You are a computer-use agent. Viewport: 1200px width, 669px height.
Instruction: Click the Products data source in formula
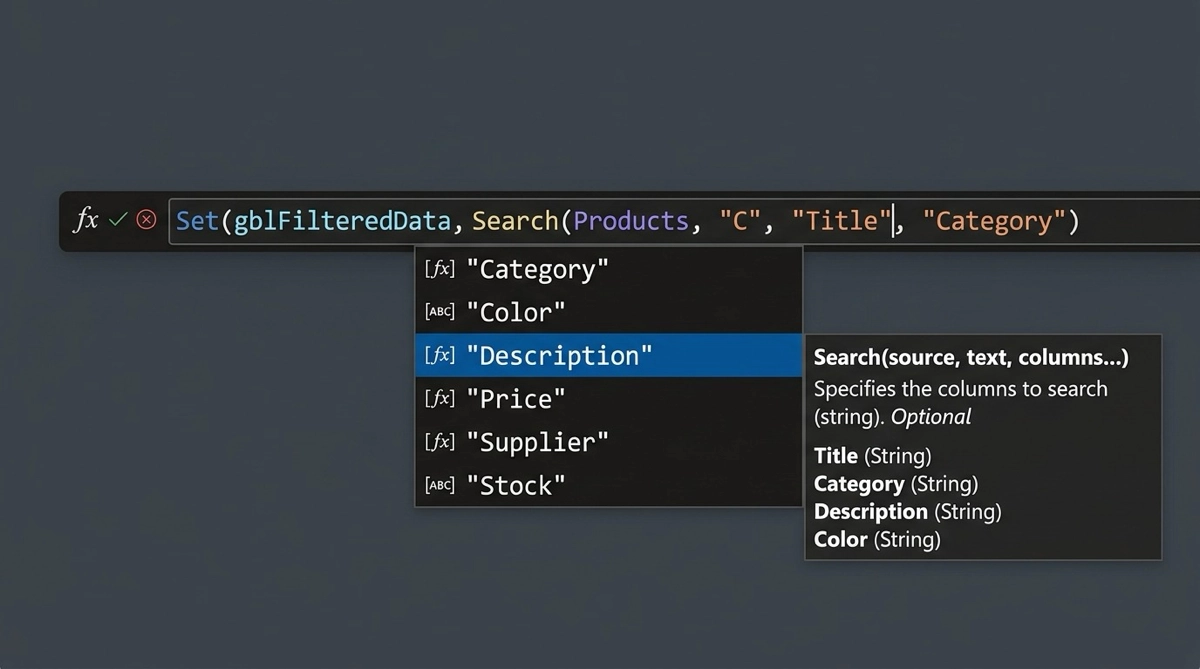pos(631,221)
